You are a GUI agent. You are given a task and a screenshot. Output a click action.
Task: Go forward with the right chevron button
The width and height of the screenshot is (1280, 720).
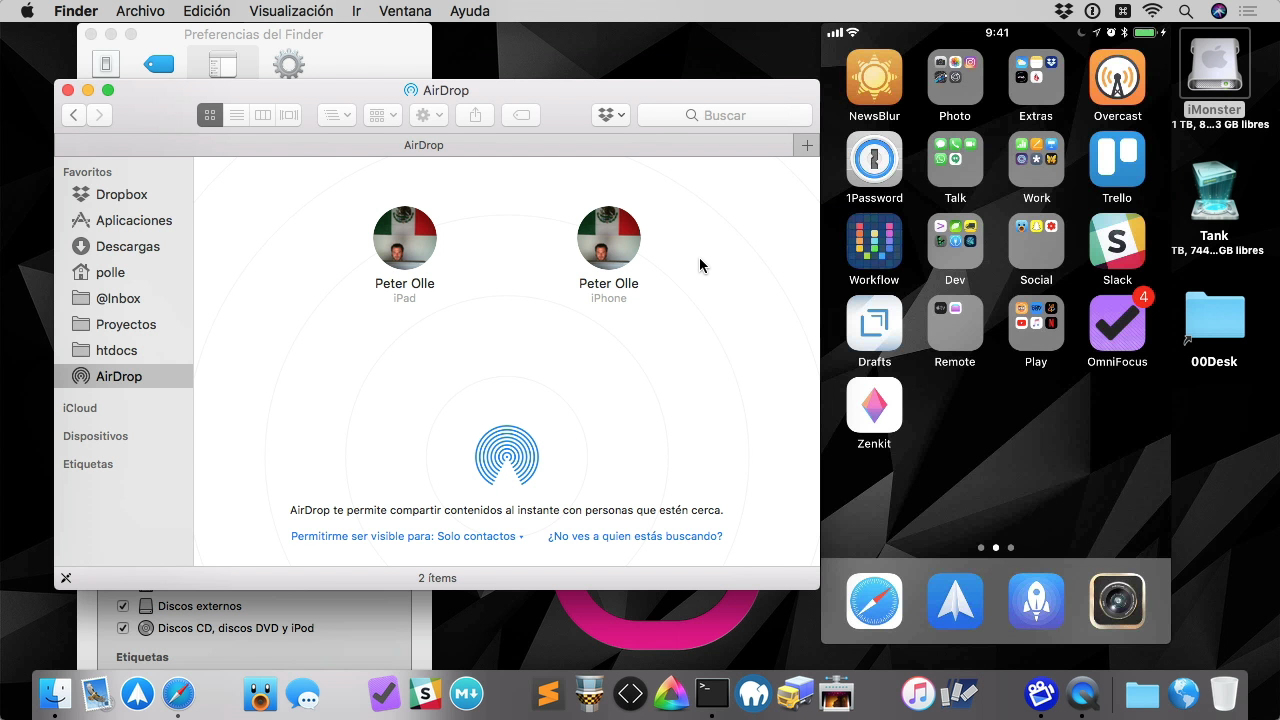(x=99, y=115)
